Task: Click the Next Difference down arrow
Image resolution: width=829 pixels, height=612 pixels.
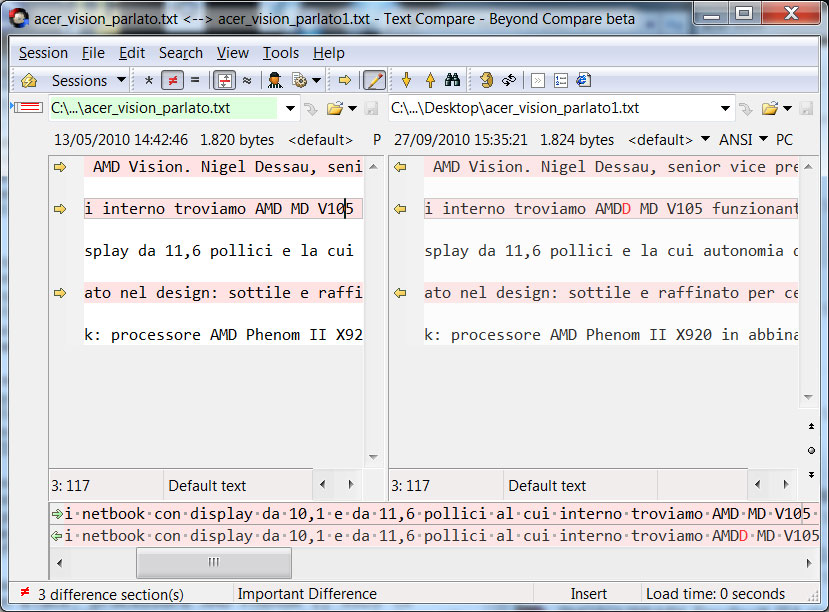Action: point(406,80)
